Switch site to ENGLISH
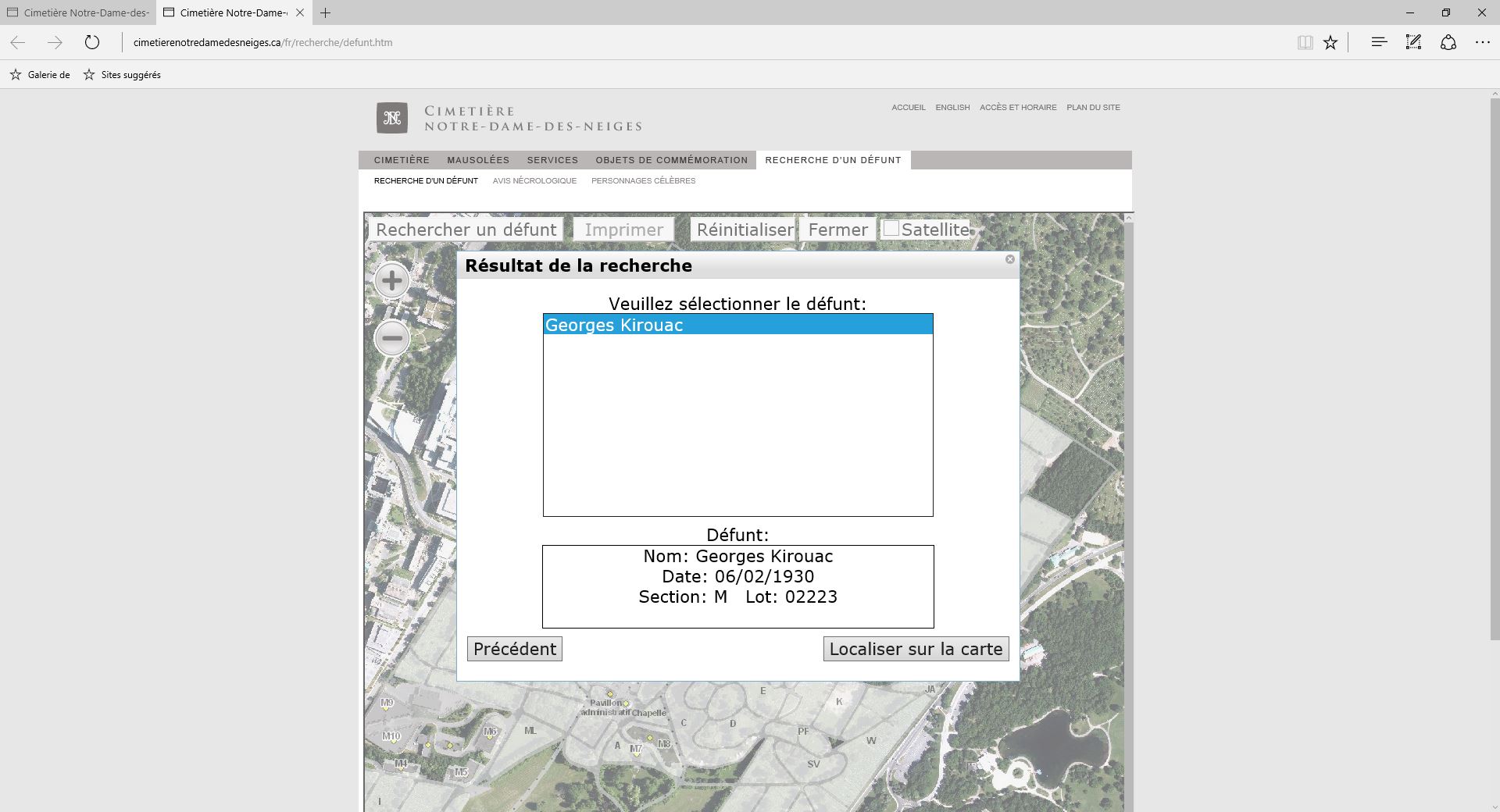 952,108
